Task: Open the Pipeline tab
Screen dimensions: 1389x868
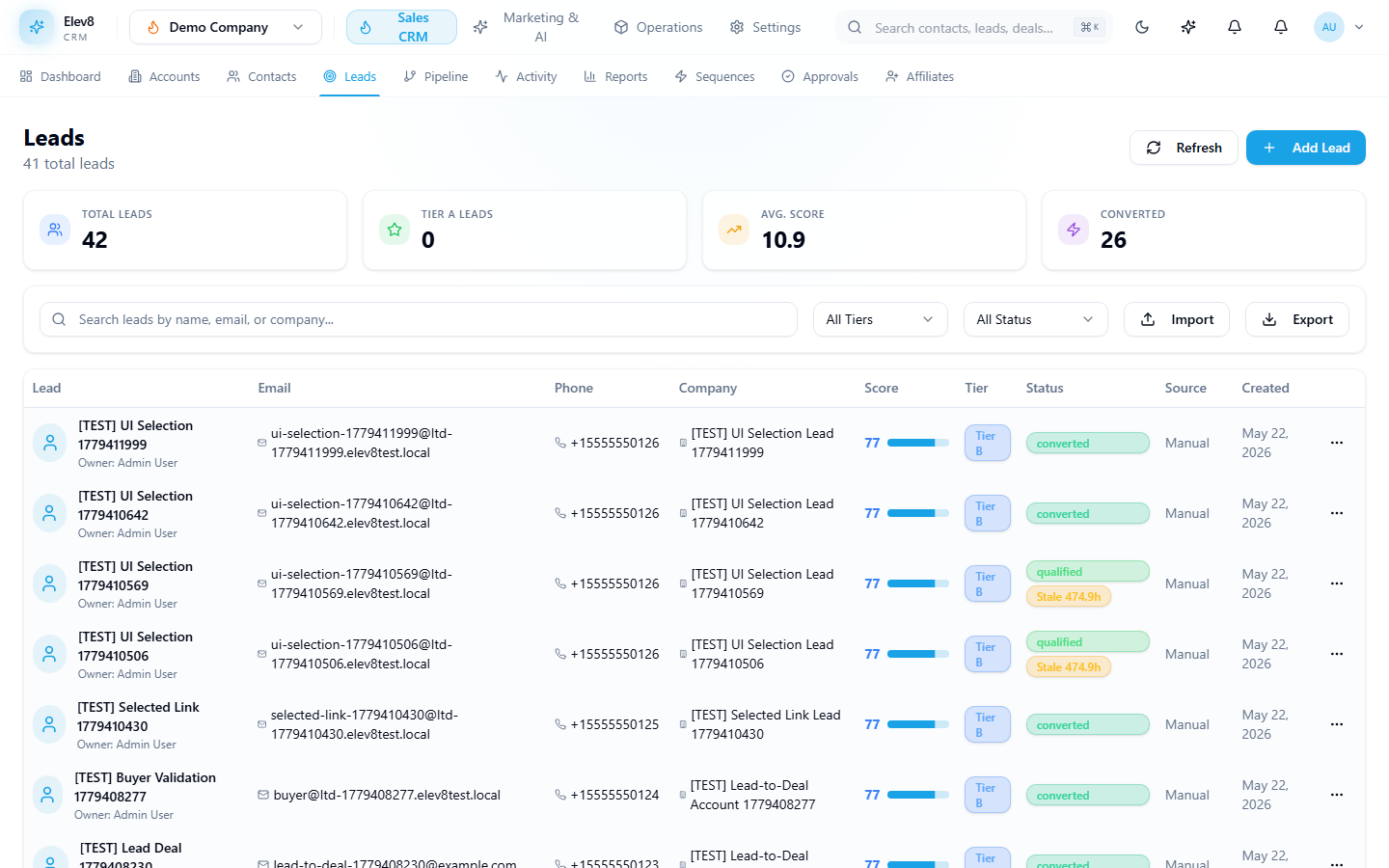Action: point(436,76)
